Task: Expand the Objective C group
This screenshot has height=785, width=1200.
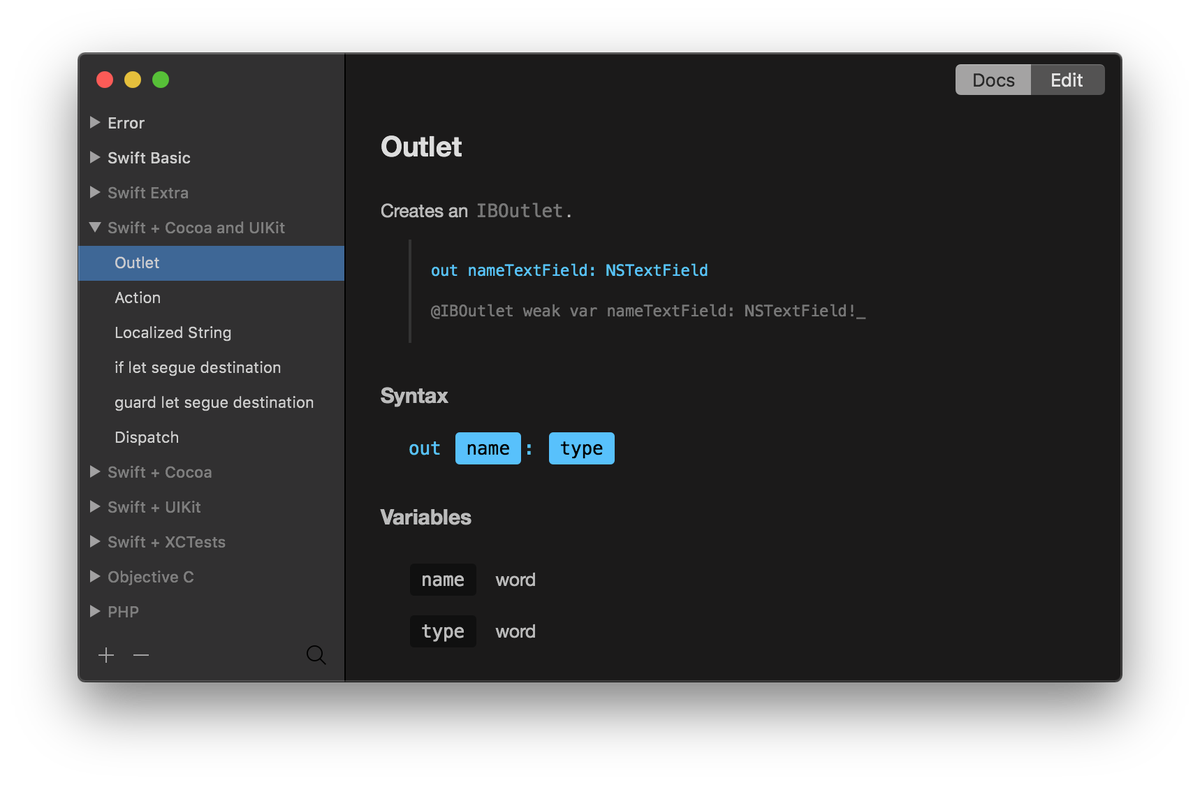Action: (95, 576)
